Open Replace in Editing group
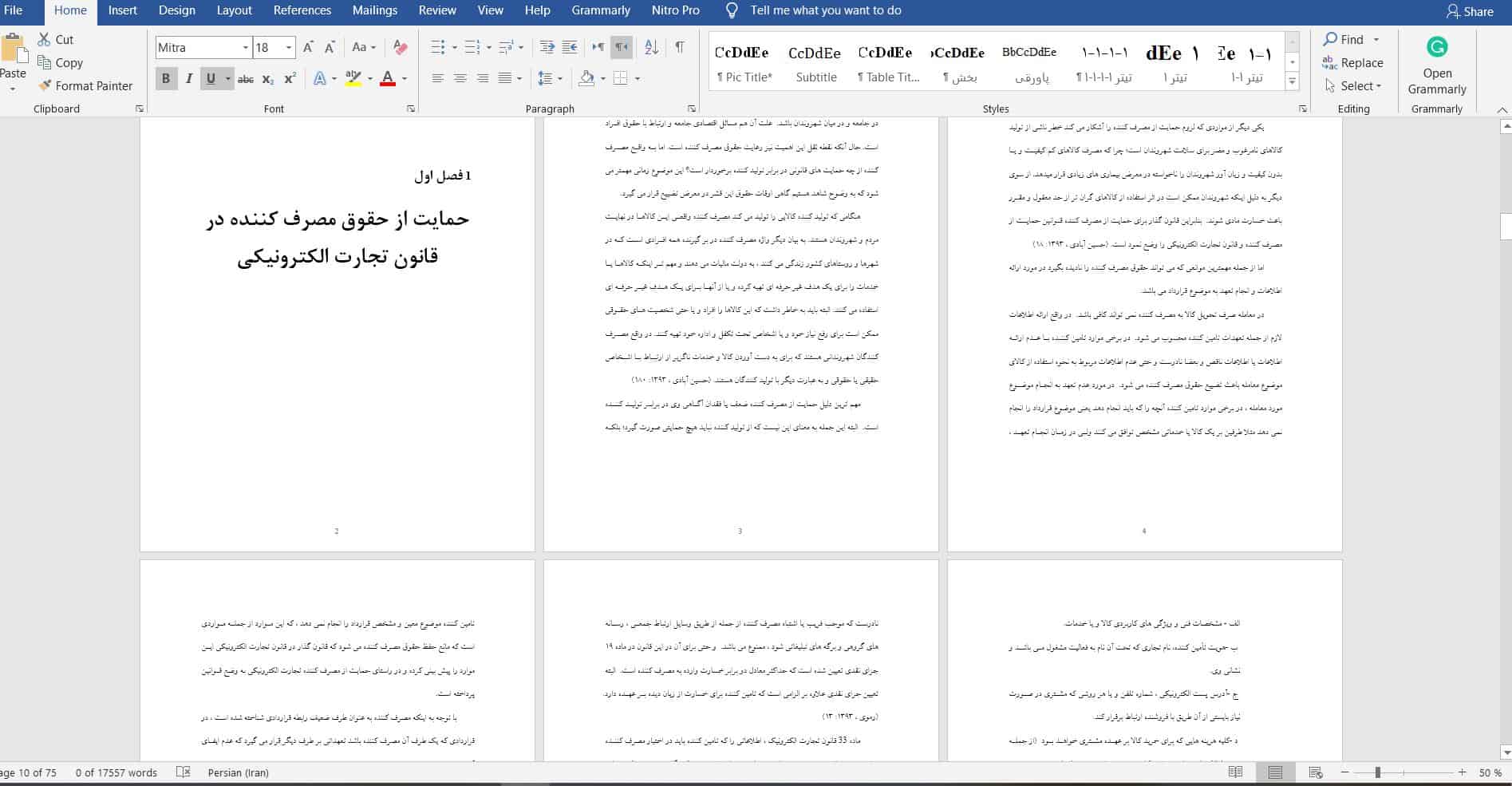The width and height of the screenshot is (1512, 786). pyautogui.click(x=1352, y=62)
